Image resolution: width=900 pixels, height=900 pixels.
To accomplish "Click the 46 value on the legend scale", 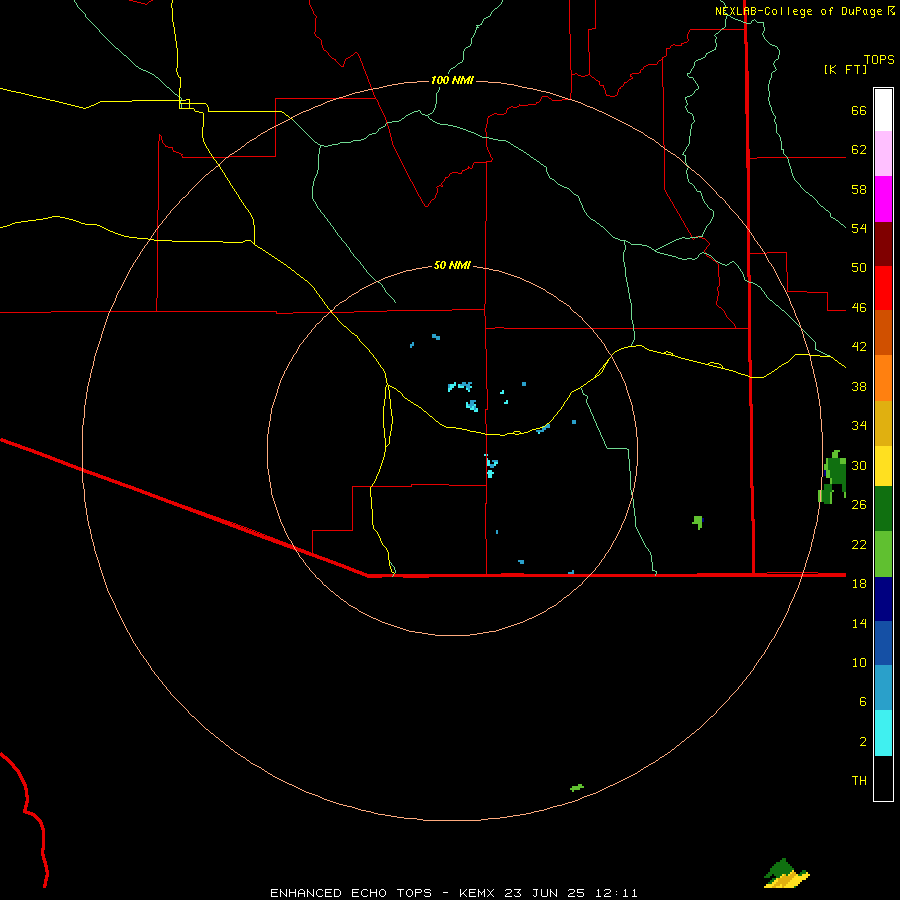I will pyautogui.click(x=859, y=308).
